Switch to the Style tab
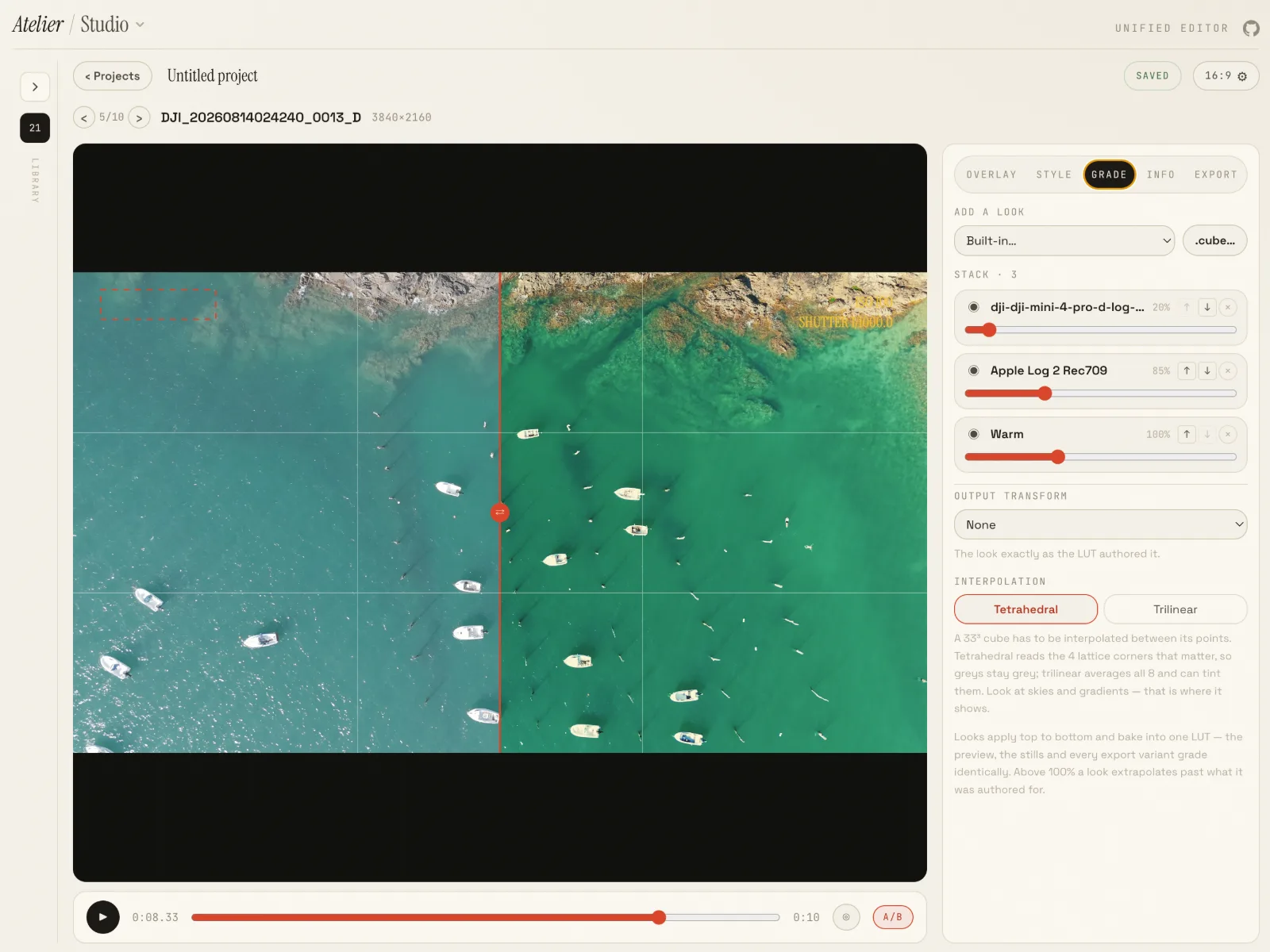 coord(1054,175)
